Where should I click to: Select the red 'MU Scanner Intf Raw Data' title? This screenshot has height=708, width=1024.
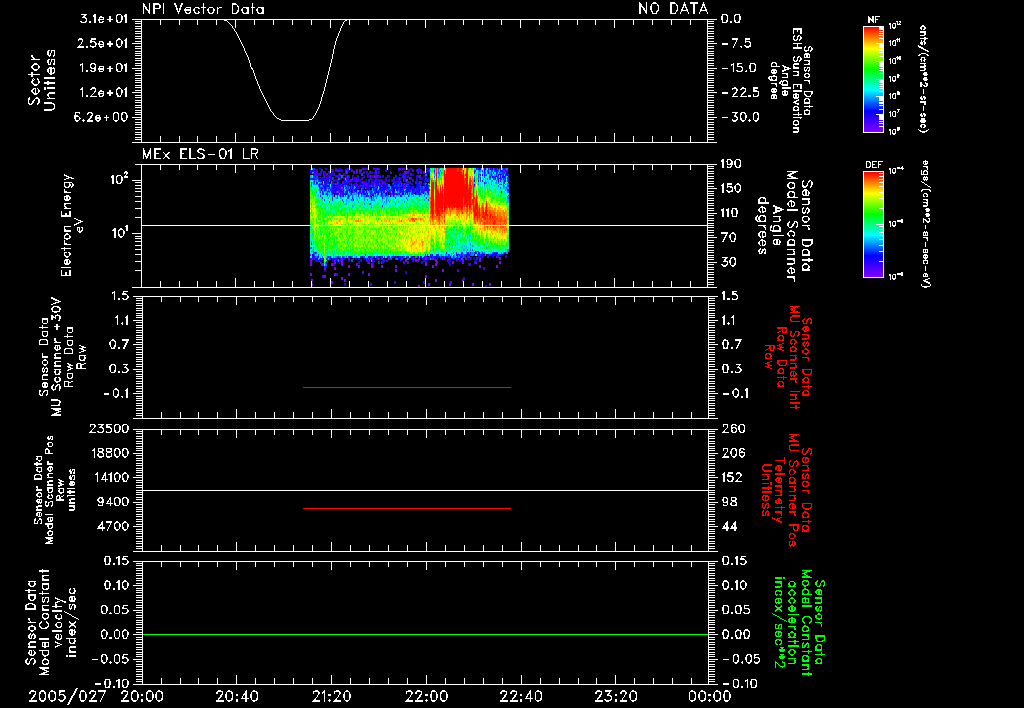coord(789,357)
